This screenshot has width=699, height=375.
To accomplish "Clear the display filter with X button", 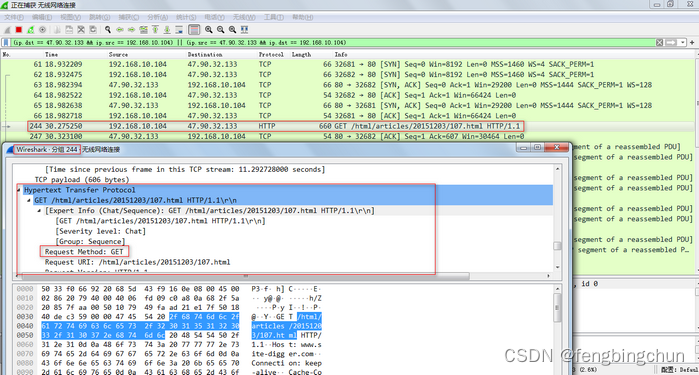I will (x=660, y=43).
